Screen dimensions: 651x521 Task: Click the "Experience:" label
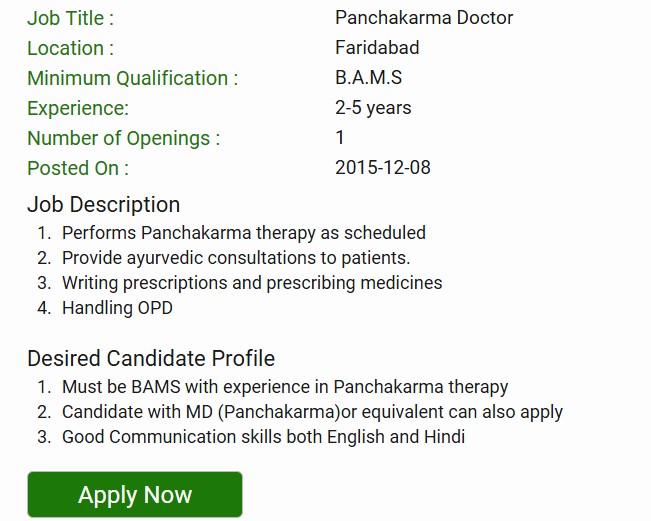click(78, 108)
